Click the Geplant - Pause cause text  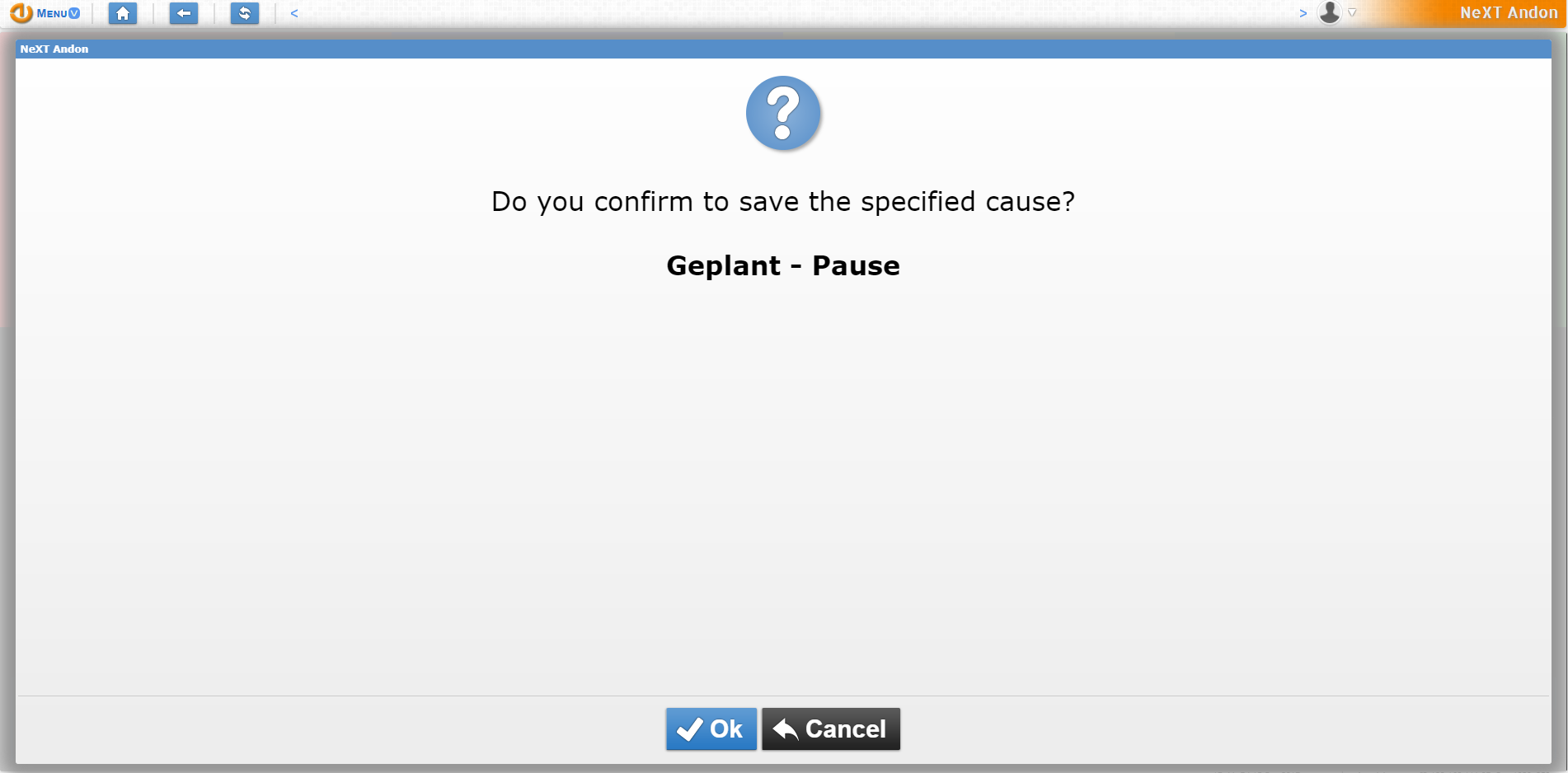click(x=782, y=265)
